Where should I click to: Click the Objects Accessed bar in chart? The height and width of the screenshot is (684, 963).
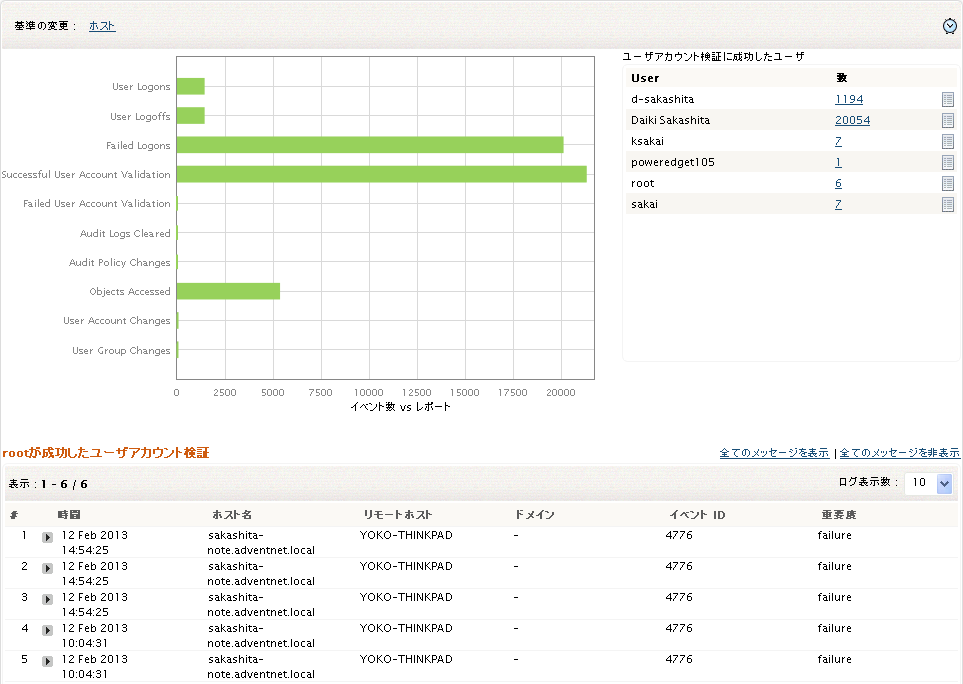[228, 291]
